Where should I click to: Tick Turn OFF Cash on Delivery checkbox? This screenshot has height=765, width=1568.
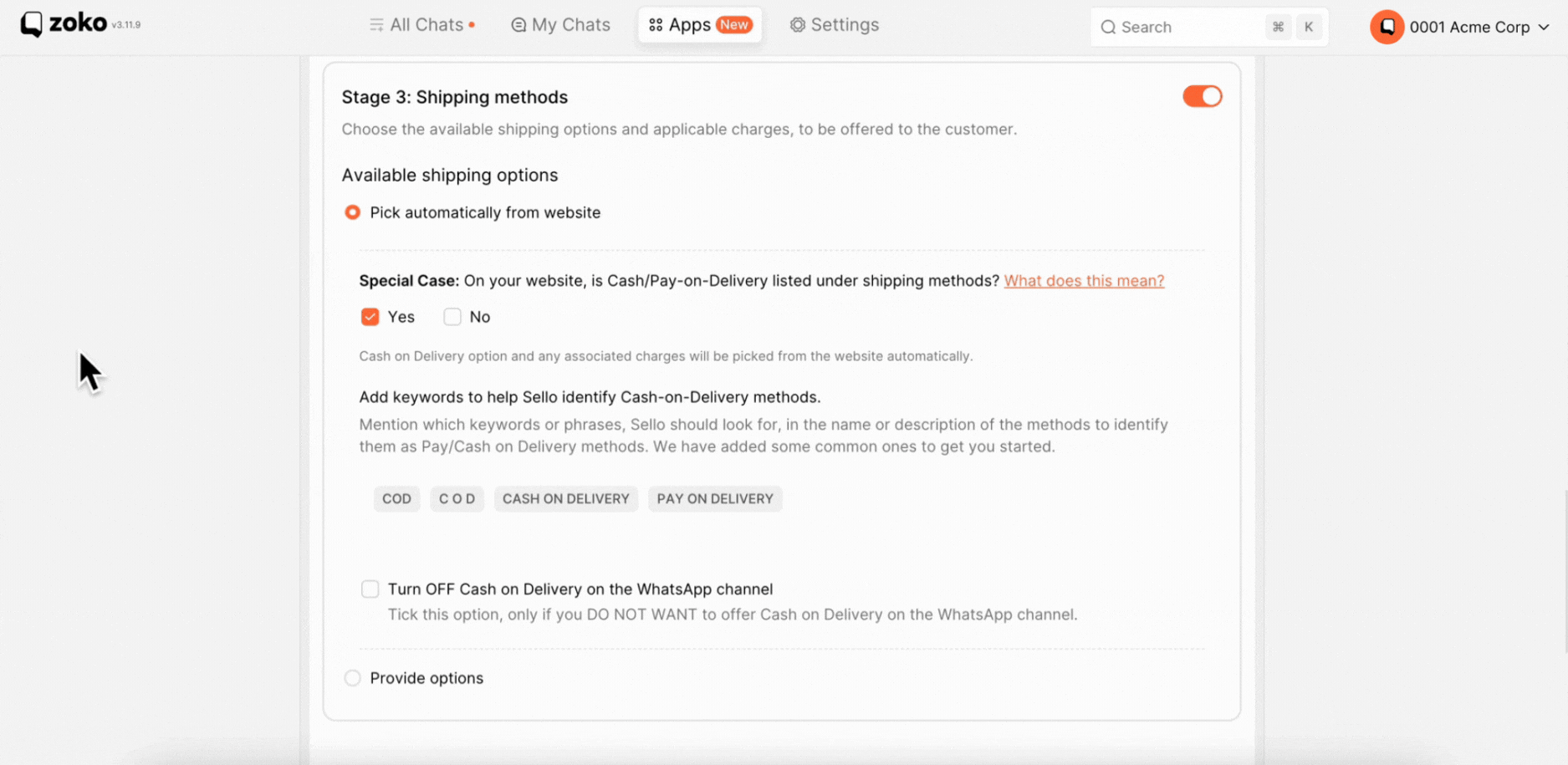(x=370, y=589)
